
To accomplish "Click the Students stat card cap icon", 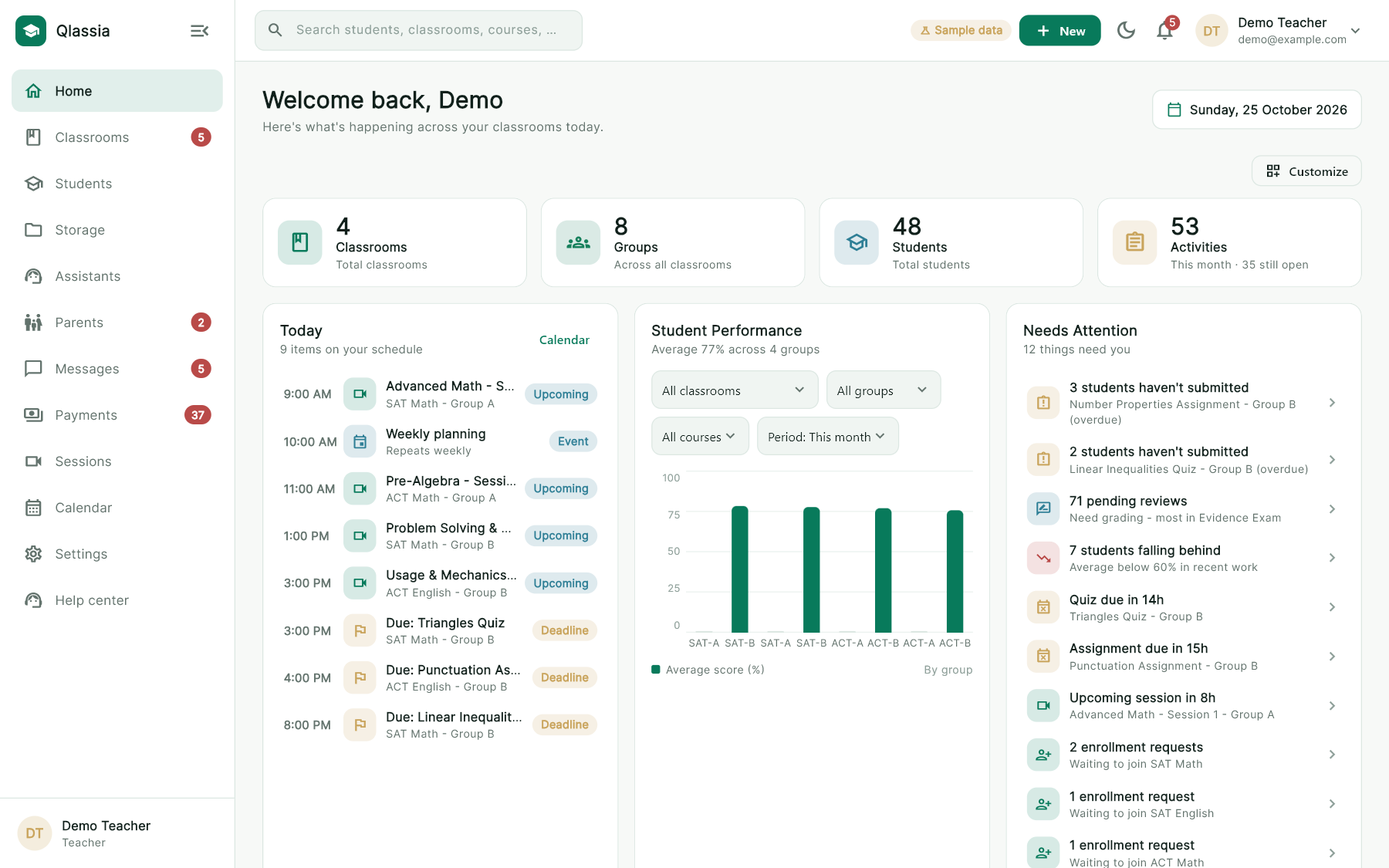I will (x=857, y=242).
